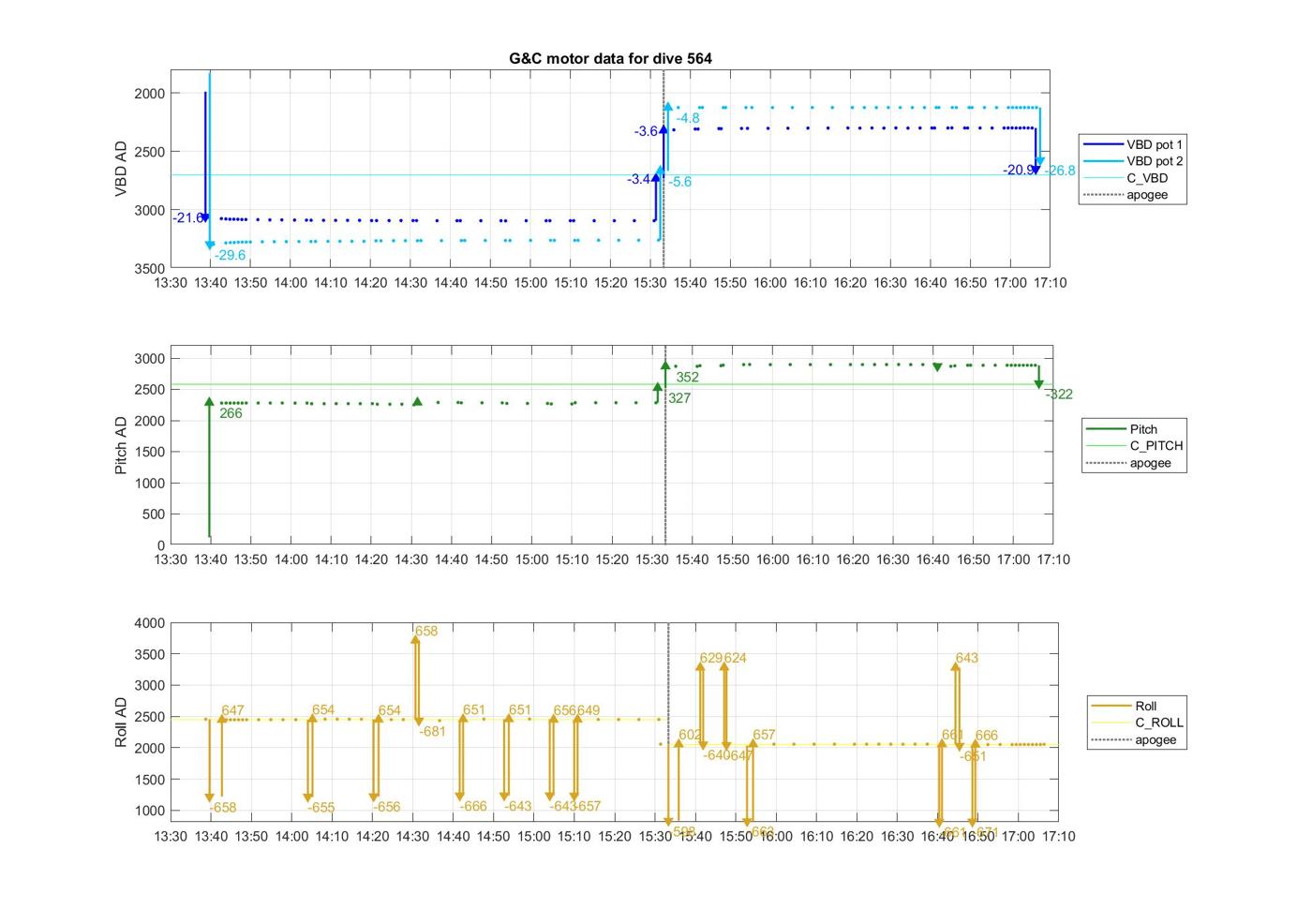Click the "VBD AD" y-axis label
Screen dimensions: 1312x924
[x=121, y=169]
